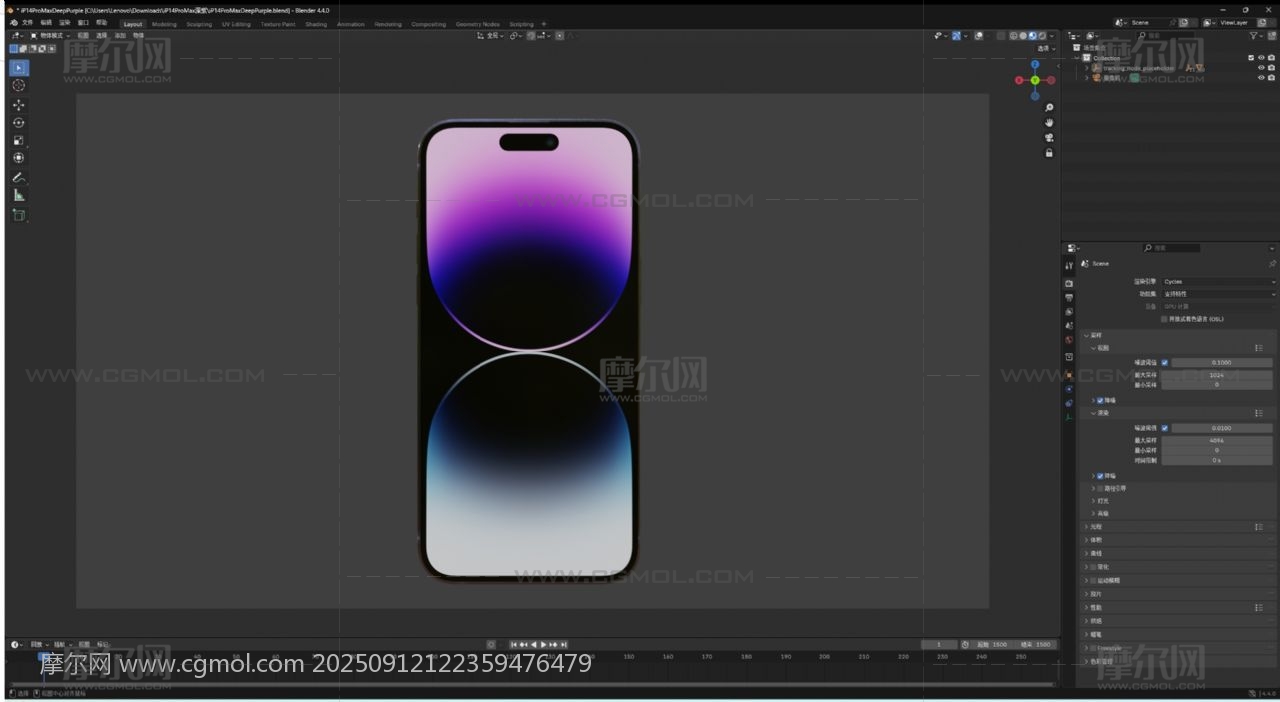This screenshot has width=1280, height=702.
Task: Select the Select Box tool
Action: 19,68
